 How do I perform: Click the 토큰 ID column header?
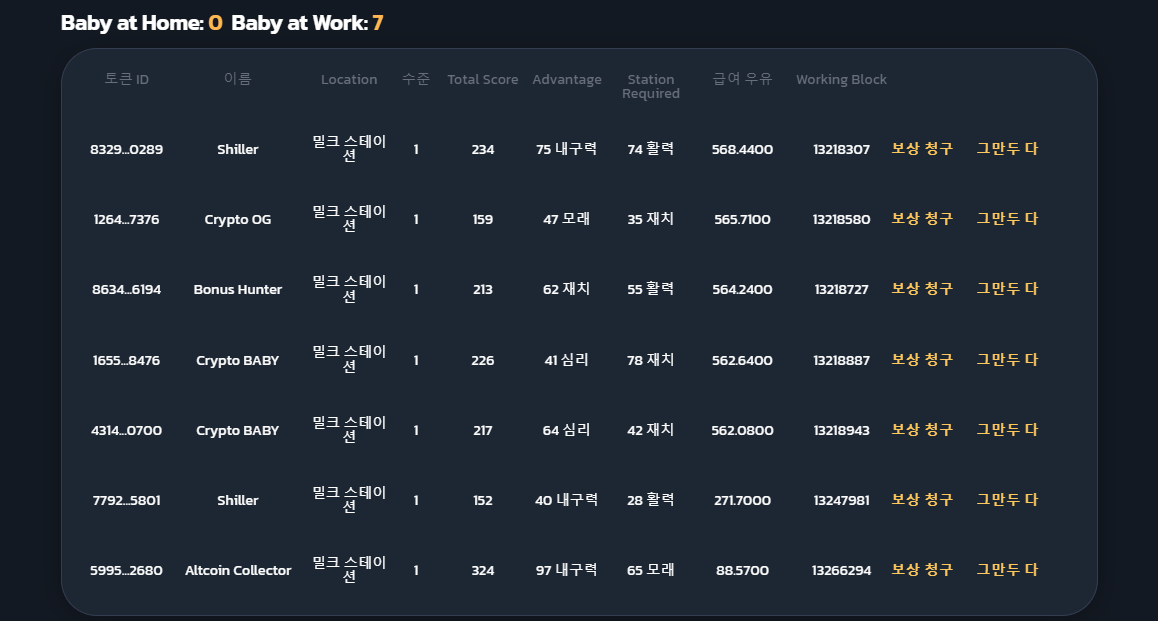coord(126,79)
